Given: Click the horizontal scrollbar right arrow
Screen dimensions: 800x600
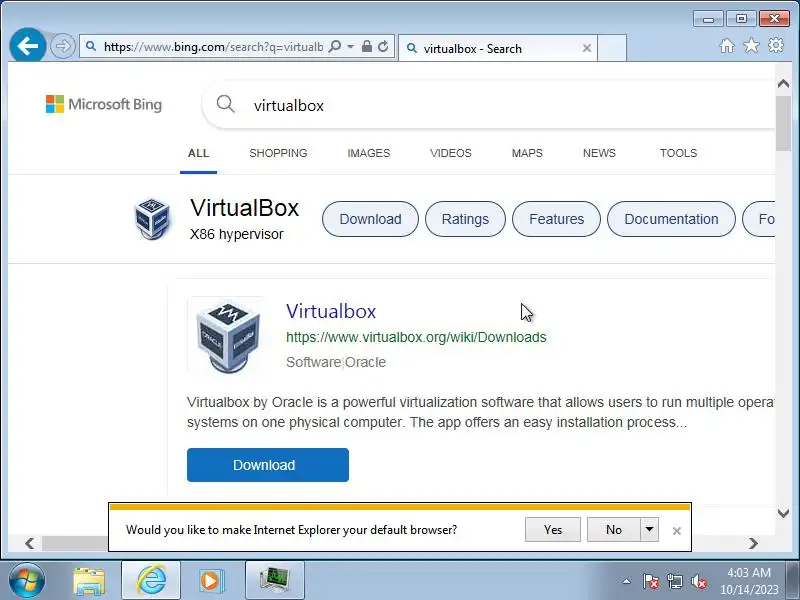Looking at the screenshot, I should [x=754, y=543].
